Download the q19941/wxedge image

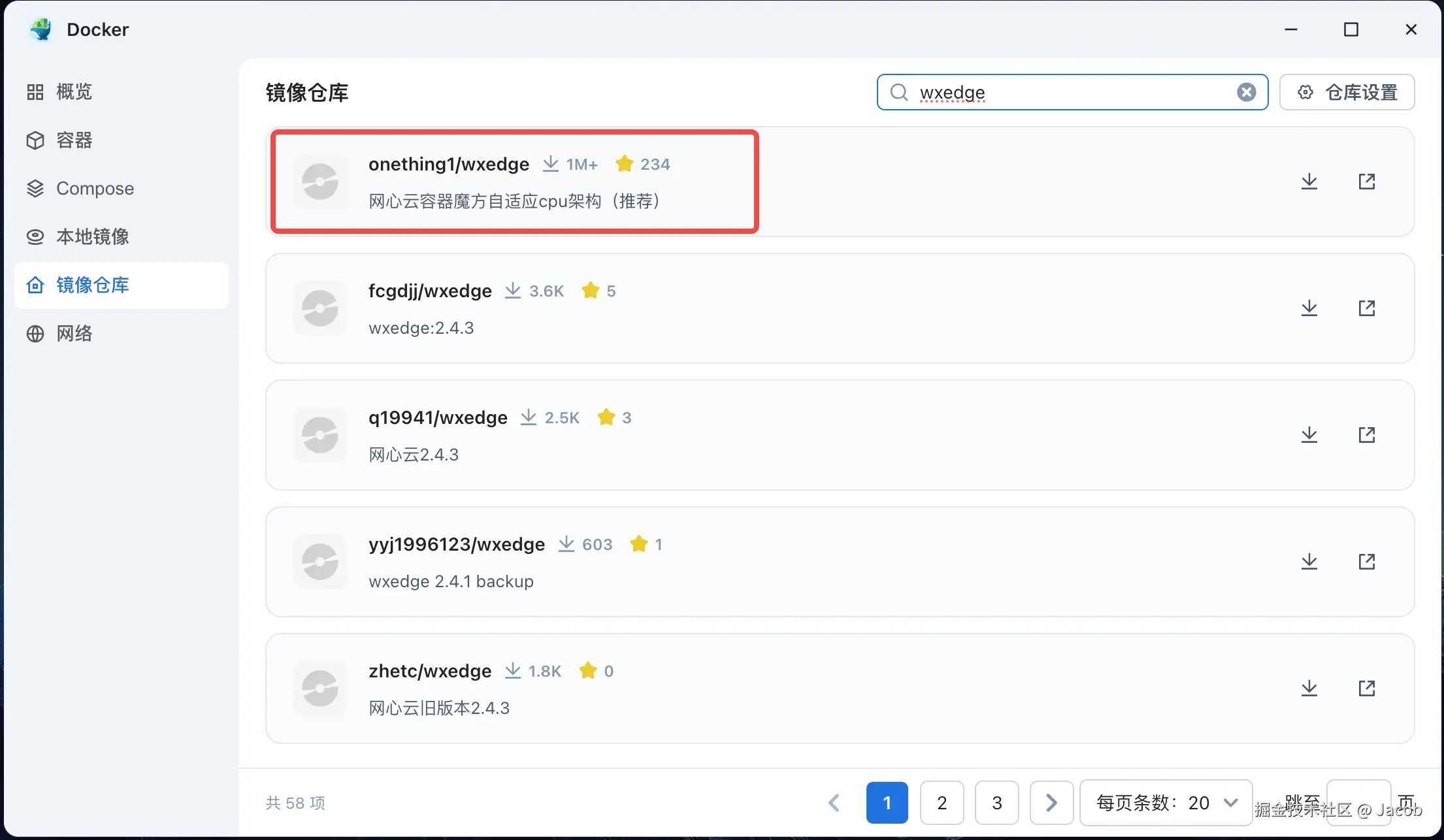coord(1309,435)
